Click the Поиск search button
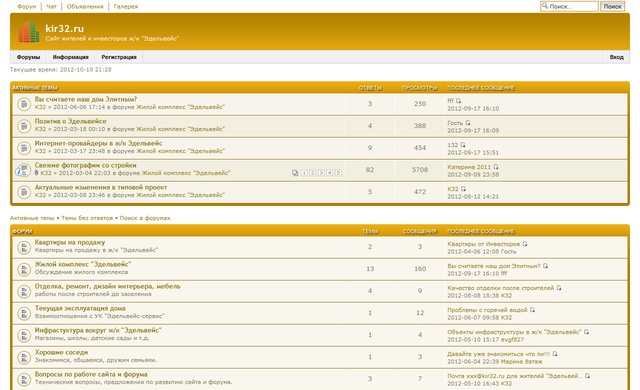 612,6
